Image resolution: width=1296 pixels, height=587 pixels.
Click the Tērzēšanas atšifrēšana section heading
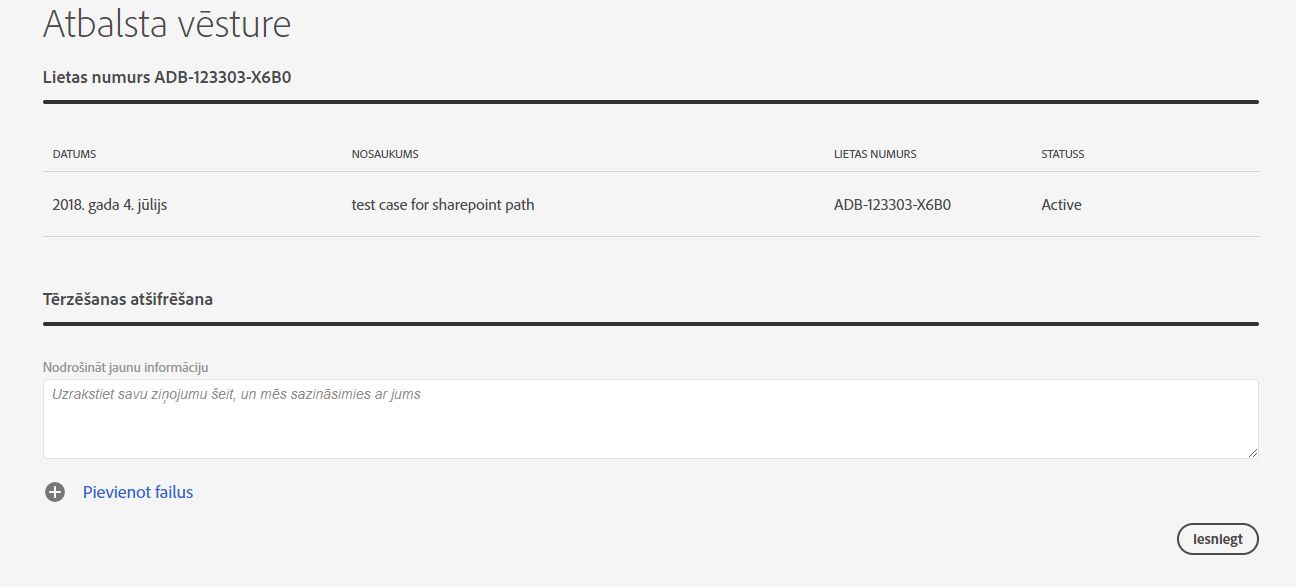128,299
